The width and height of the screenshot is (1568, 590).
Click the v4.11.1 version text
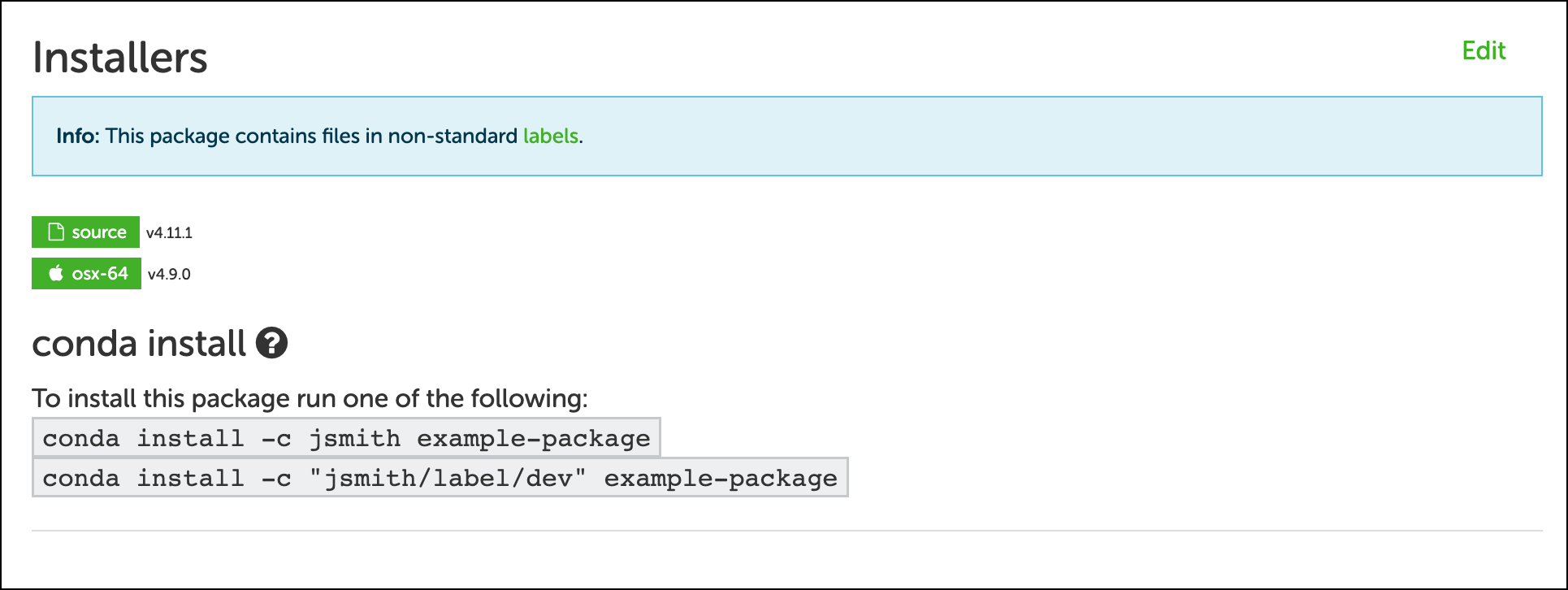point(169,233)
